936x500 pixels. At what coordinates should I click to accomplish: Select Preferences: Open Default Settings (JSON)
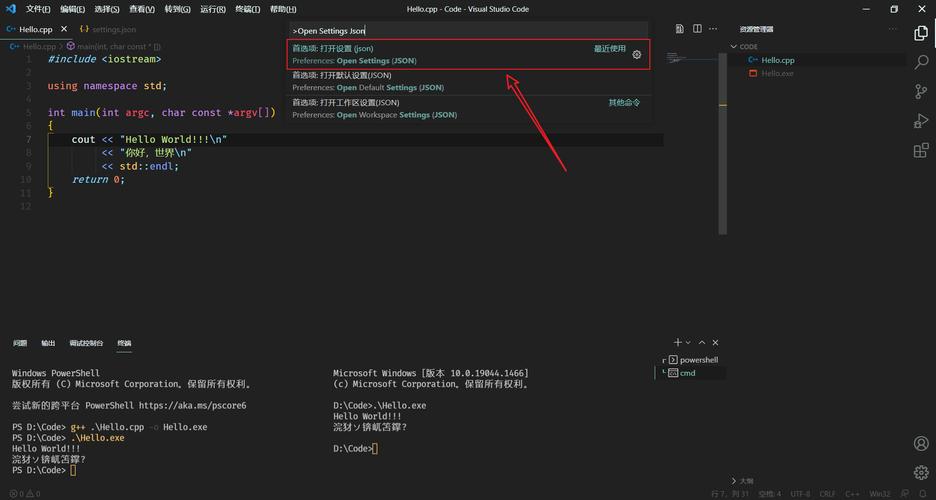pos(469,81)
